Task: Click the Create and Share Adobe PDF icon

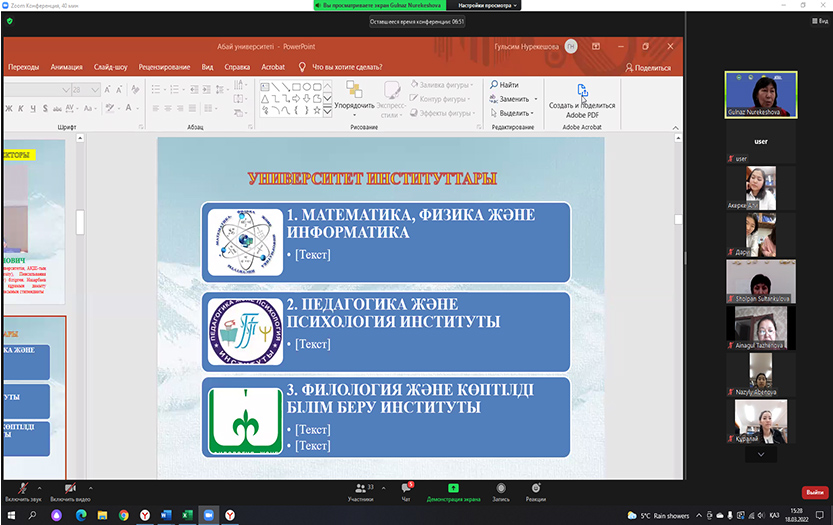Action: pos(582,93)
